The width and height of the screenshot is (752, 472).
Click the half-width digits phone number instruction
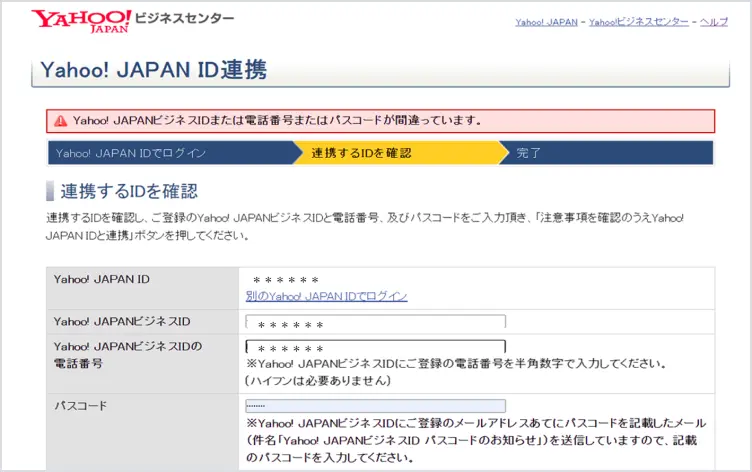click(456, 364)
